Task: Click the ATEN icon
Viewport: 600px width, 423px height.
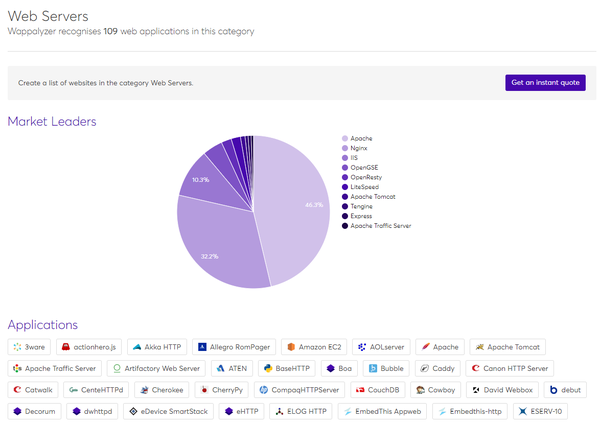Action: (220, 368)
